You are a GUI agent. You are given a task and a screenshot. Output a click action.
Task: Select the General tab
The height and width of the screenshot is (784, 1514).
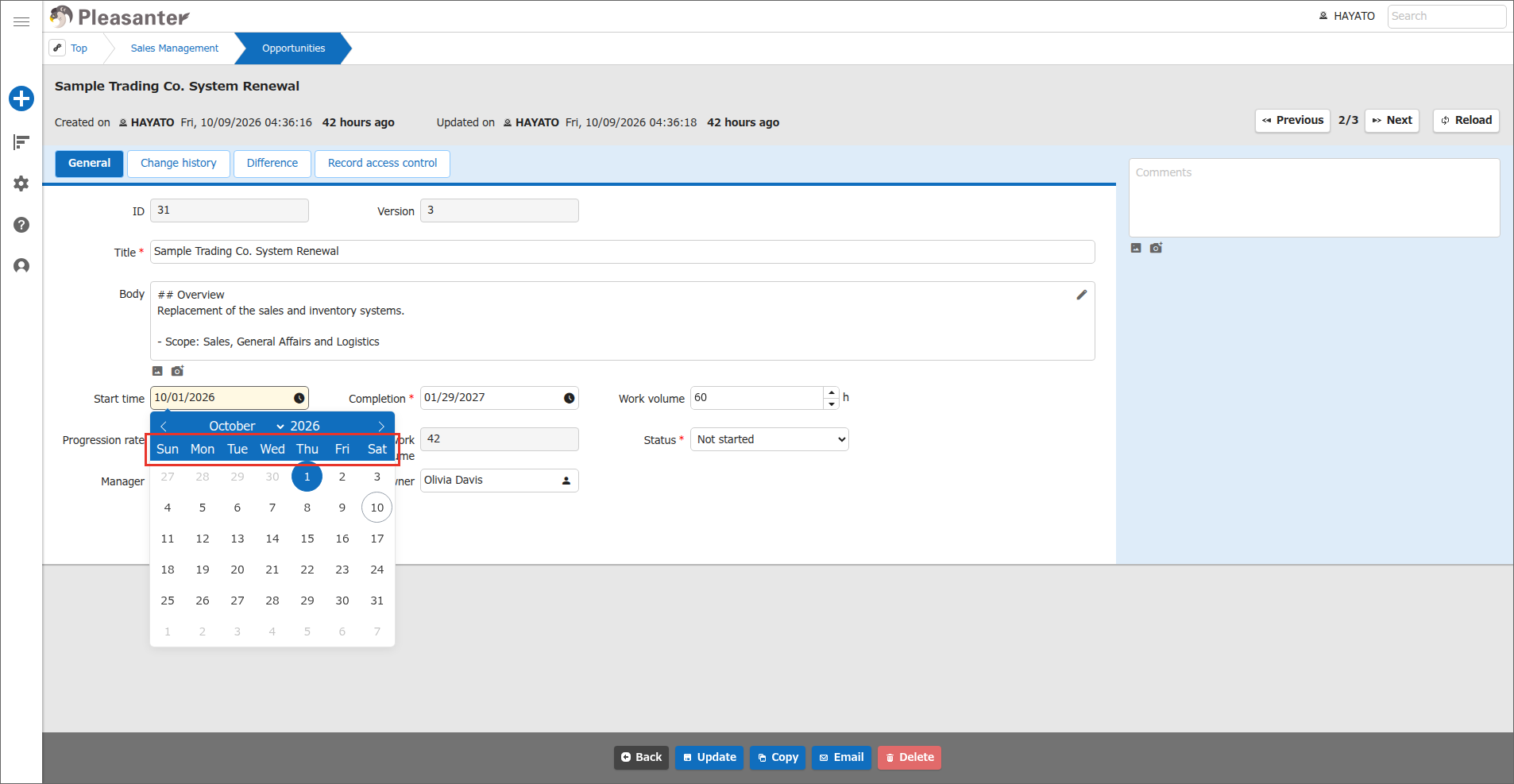[89, 164]
